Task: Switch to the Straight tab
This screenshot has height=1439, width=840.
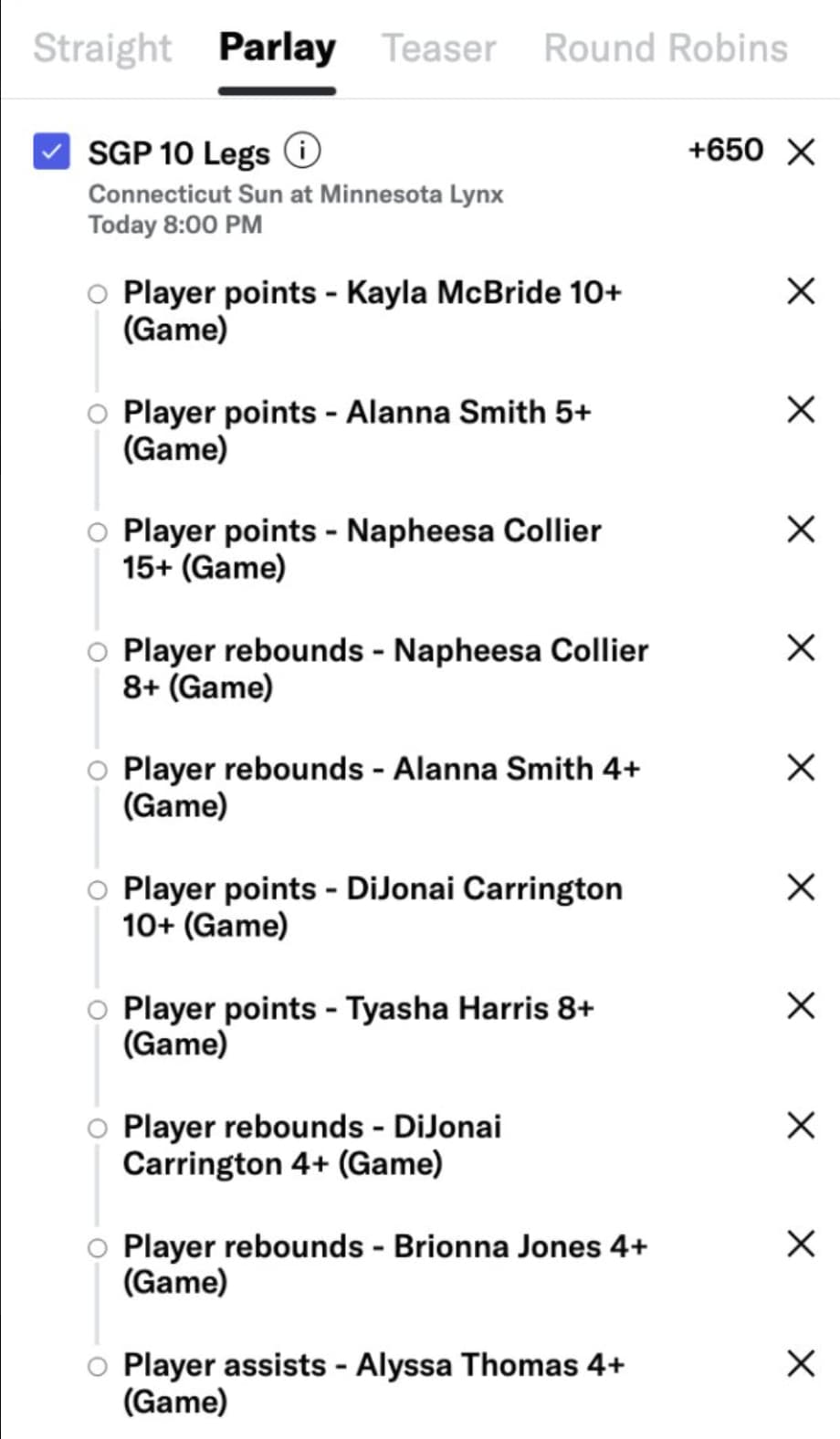Action: [102, 48]
